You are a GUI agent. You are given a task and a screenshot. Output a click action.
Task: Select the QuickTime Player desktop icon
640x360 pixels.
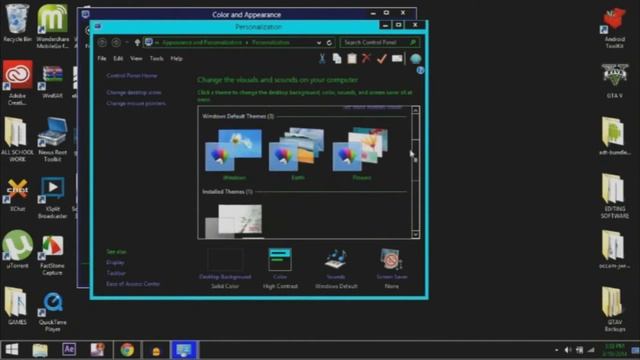coord(53,312)
